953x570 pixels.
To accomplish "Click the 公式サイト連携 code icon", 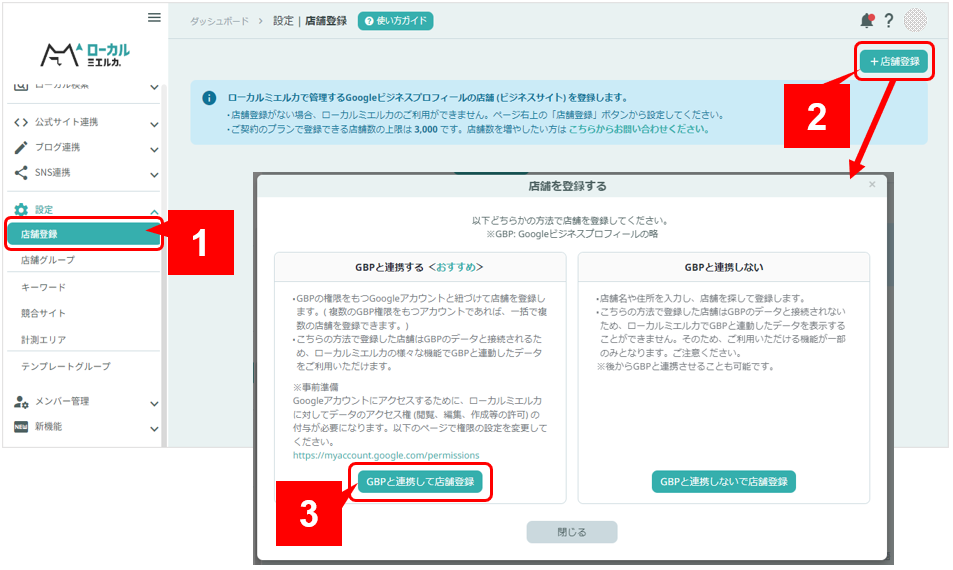I will [x=21, y=123].
